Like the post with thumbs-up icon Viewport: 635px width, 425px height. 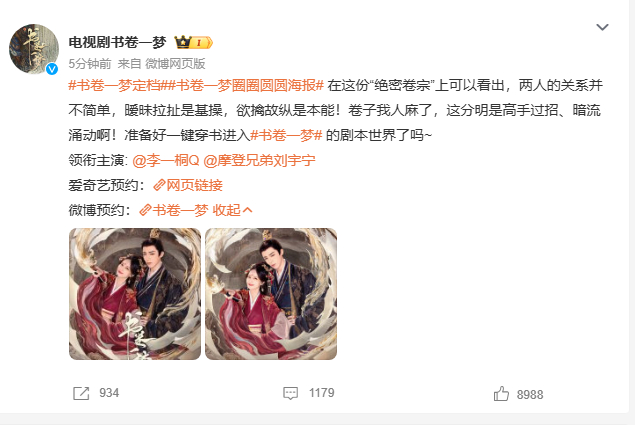(x=501, y=394)
